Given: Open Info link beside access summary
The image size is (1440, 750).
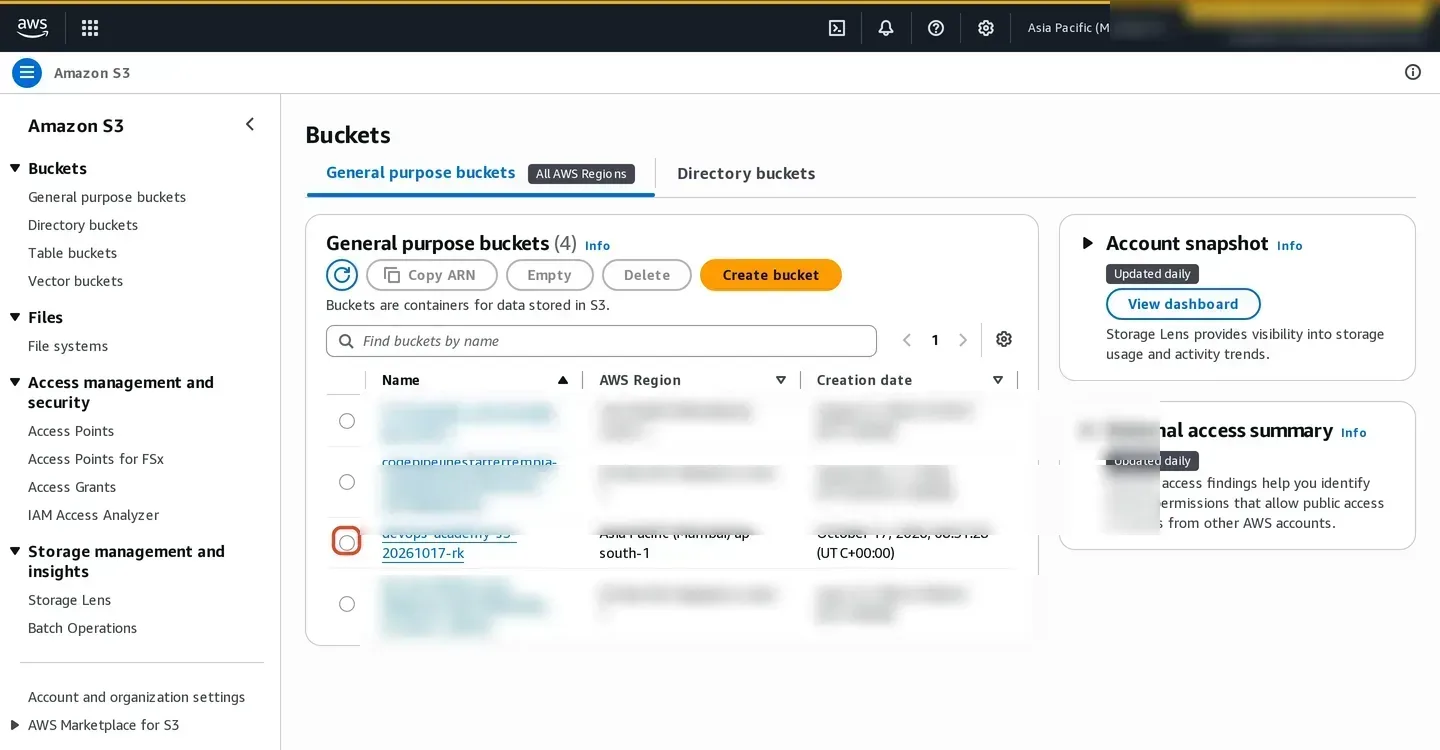Looking at the screenshot, I should coord(1354,432).
